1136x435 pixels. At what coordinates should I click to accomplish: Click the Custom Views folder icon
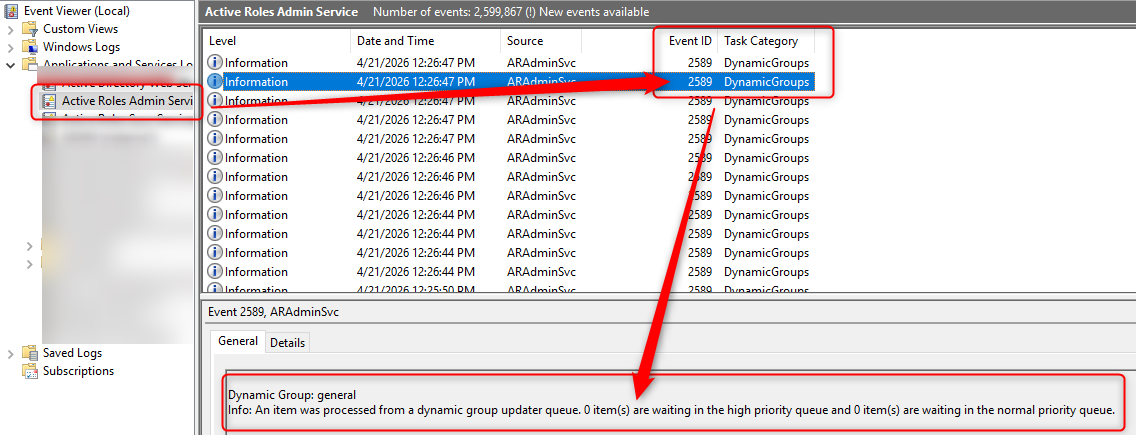[30, 29]
